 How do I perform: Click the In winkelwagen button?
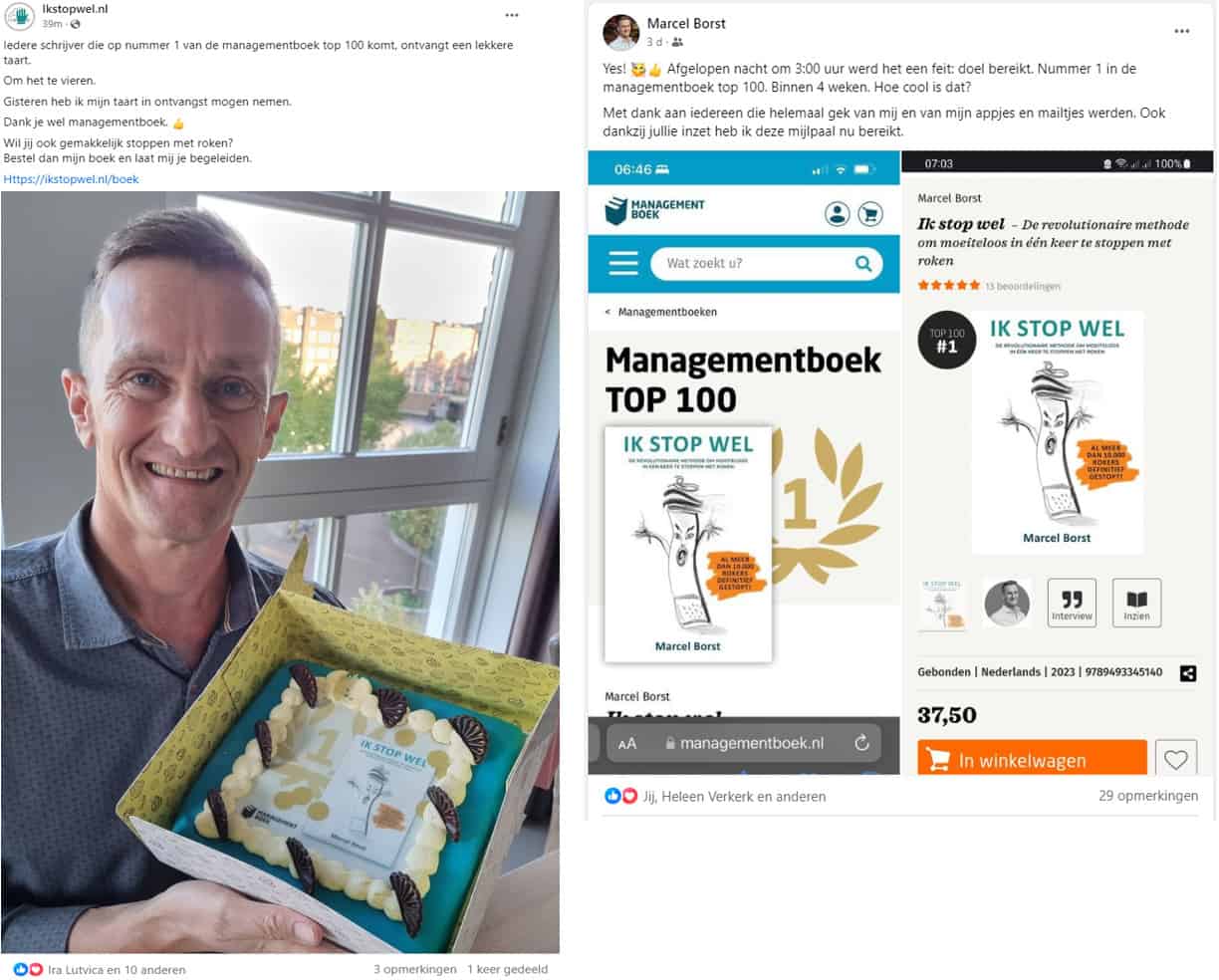click(x=1032, y=760)
